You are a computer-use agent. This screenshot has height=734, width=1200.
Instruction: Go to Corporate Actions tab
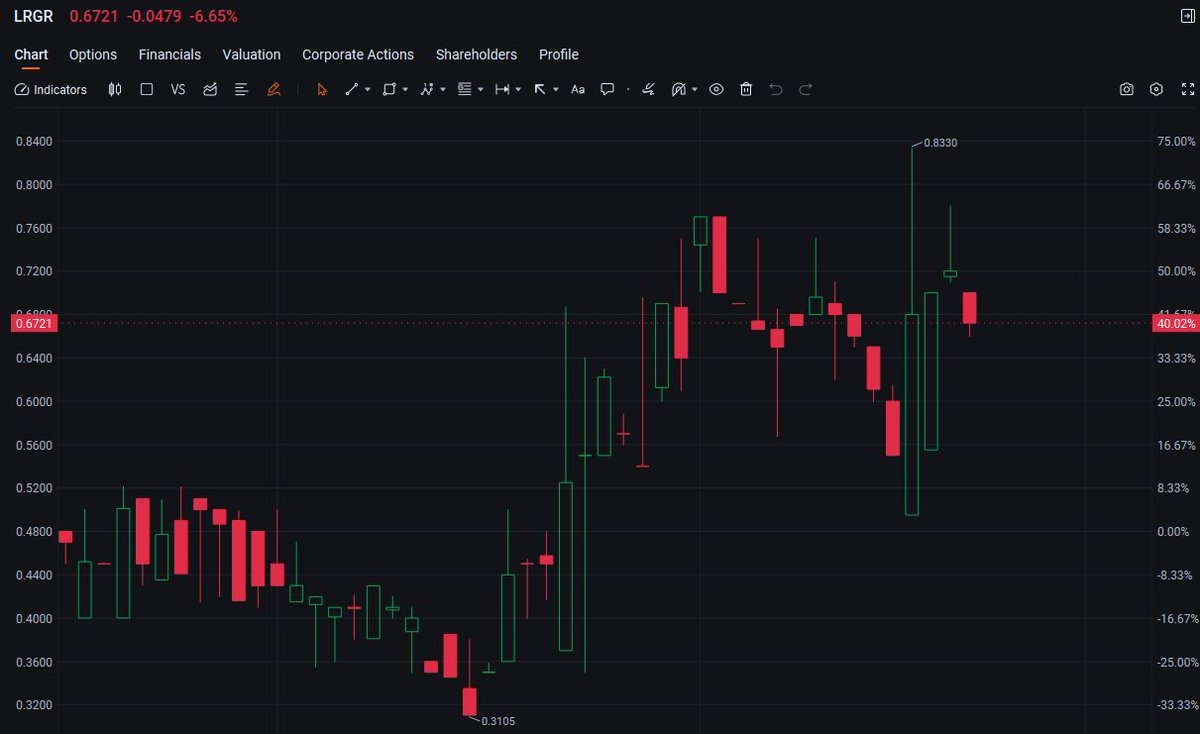358,54
